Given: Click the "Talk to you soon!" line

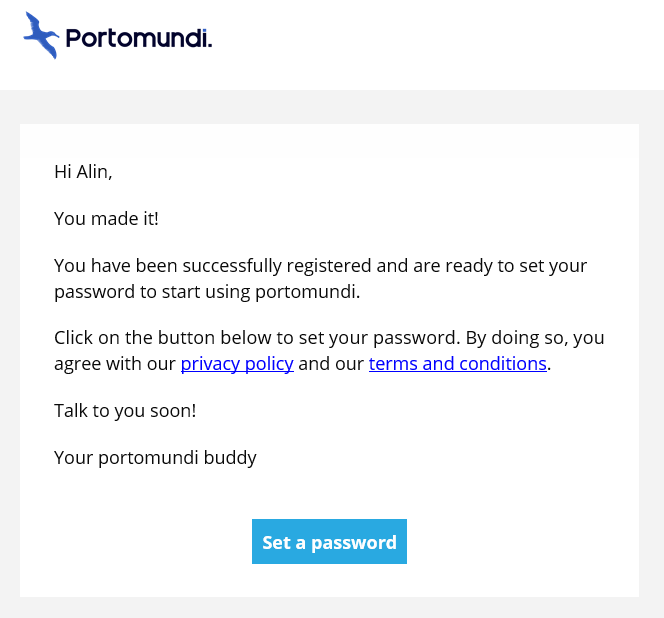Looking at the screenshot, I should click(x=125, y=411).
